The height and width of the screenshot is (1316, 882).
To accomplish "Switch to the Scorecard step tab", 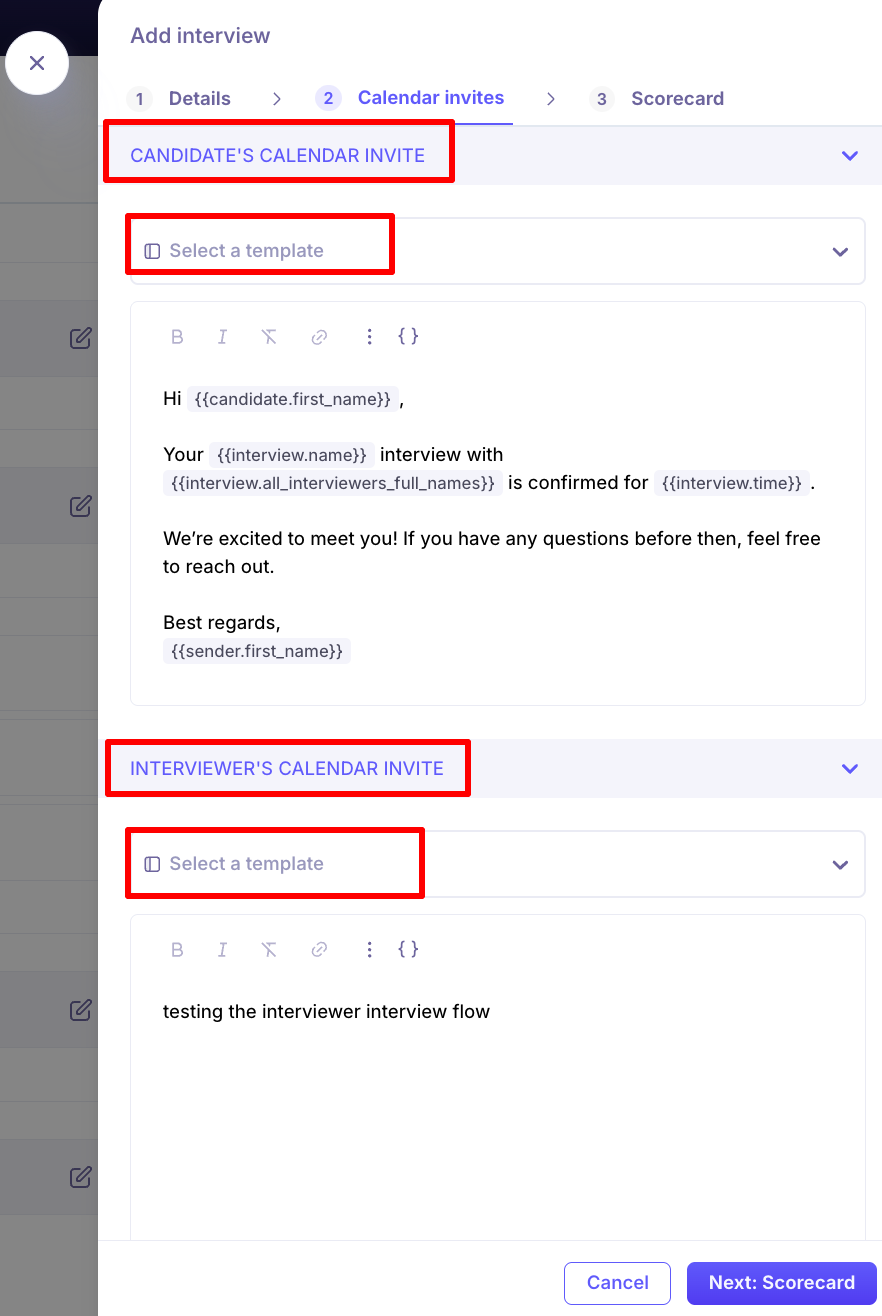I will pos(676,99).
